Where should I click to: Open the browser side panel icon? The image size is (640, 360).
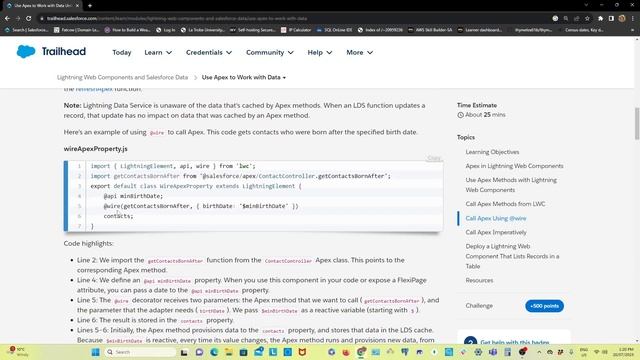pos(611,18)
